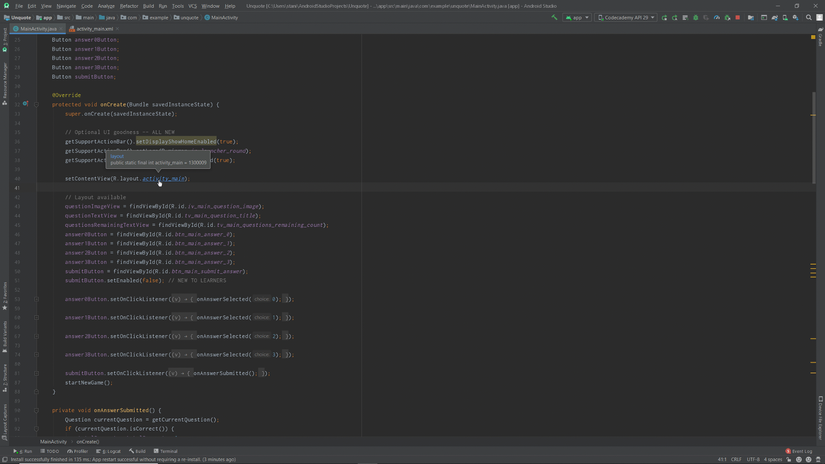
Task: Open the Layout Captures side tab
Action: point(5,422)
